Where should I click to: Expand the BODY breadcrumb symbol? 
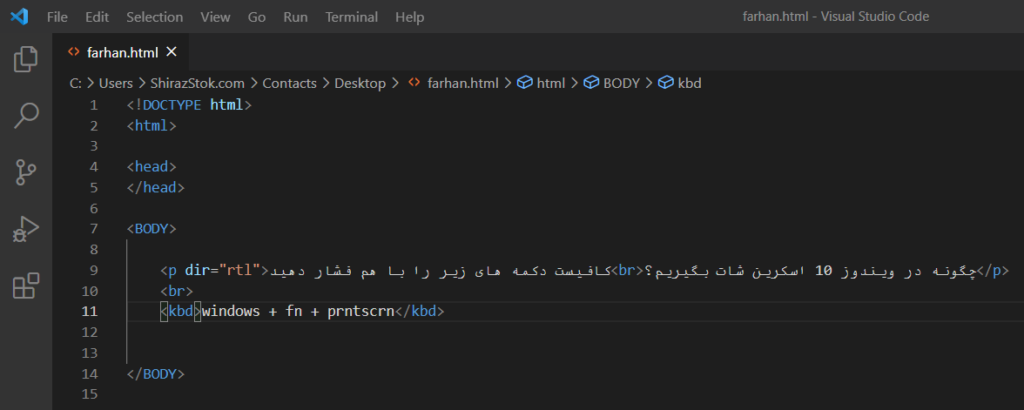pos(620,83)
